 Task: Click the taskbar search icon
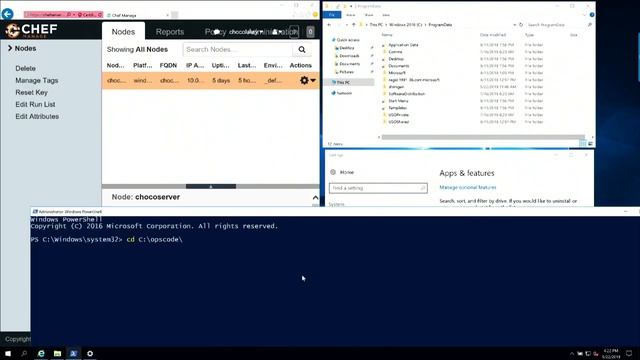[24, 353]
